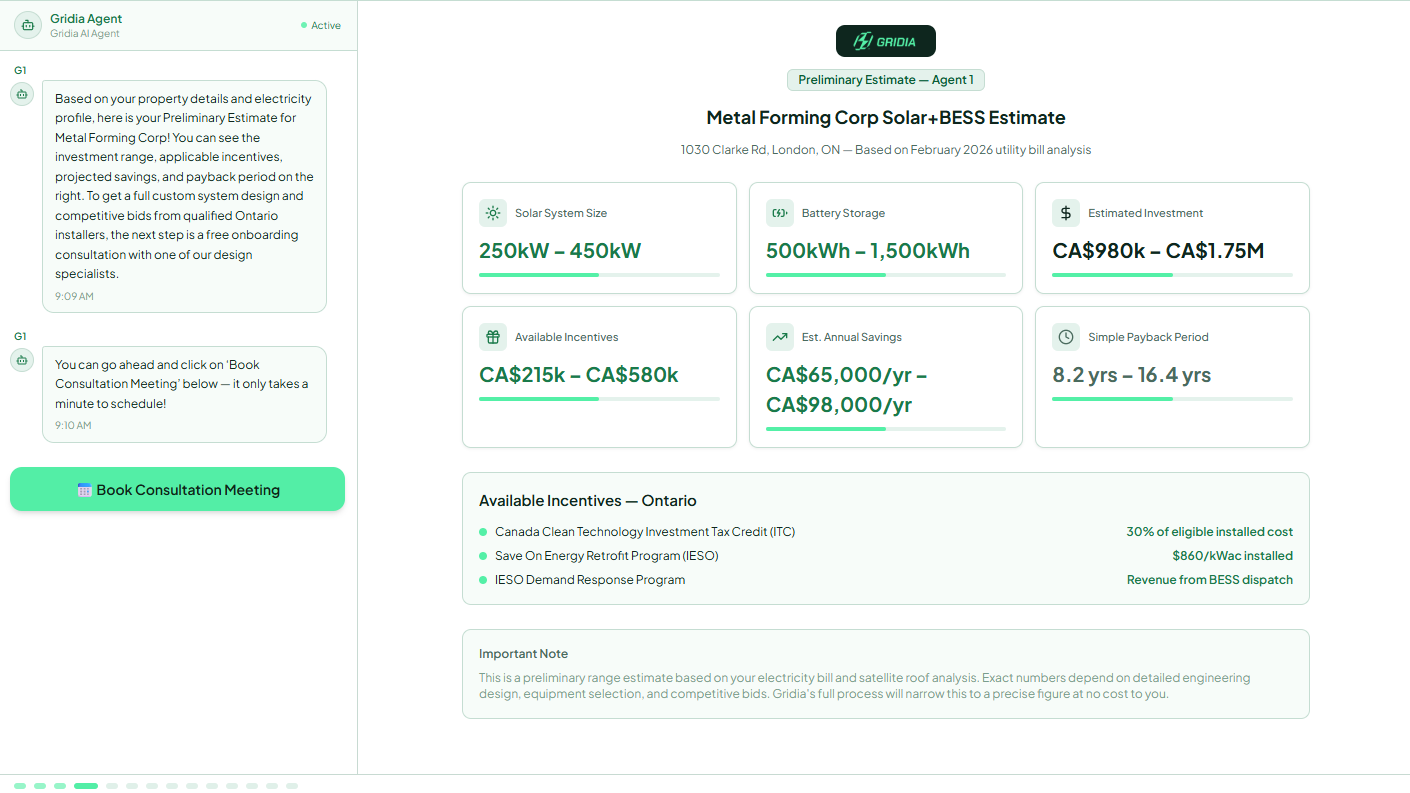
Task: Click 'IESO Demand Response Program'
Action: (x=590, y=580)
